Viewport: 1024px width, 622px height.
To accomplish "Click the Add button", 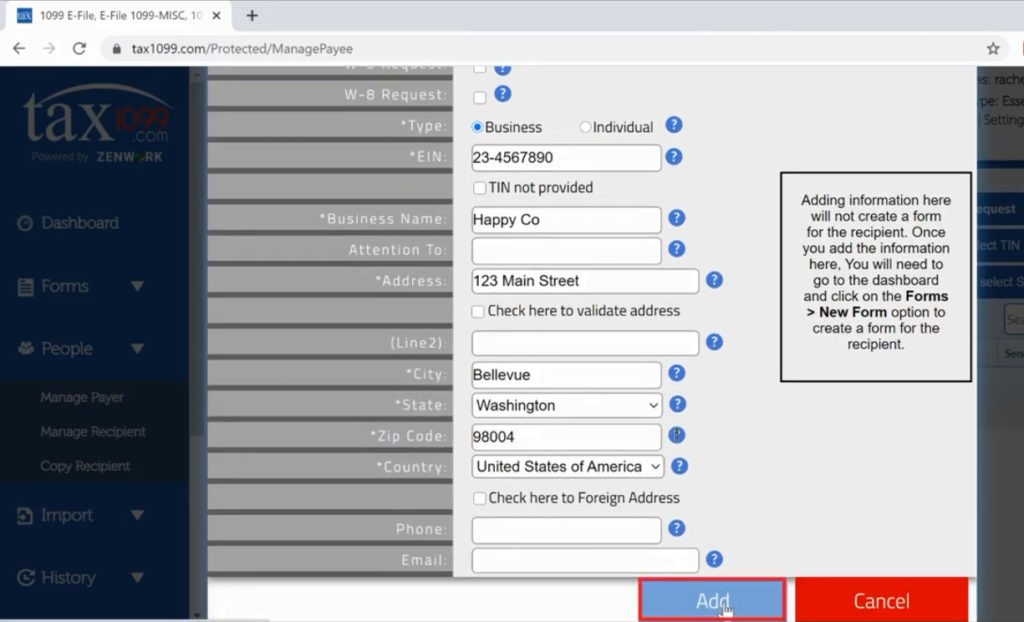I will [x=711, y=600].
